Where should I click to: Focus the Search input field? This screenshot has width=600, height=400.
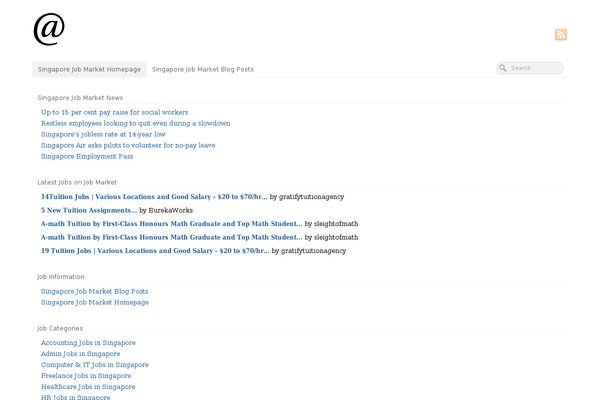click(x=530, y=68)
